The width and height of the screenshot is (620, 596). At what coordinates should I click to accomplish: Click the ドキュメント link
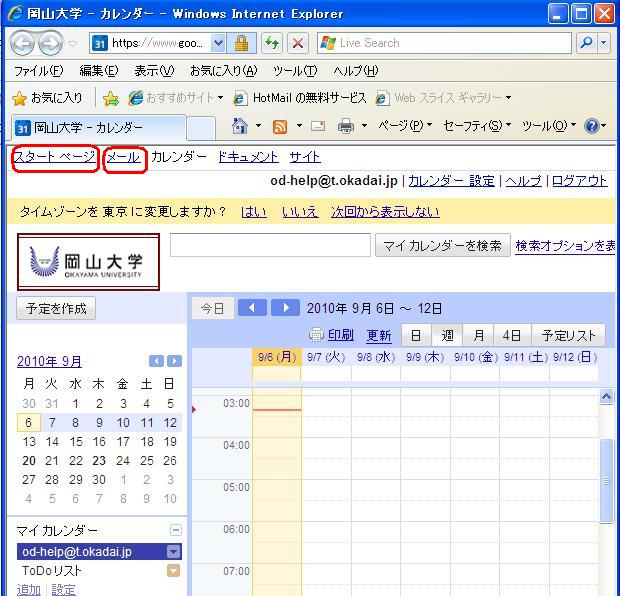coord(248,157)
